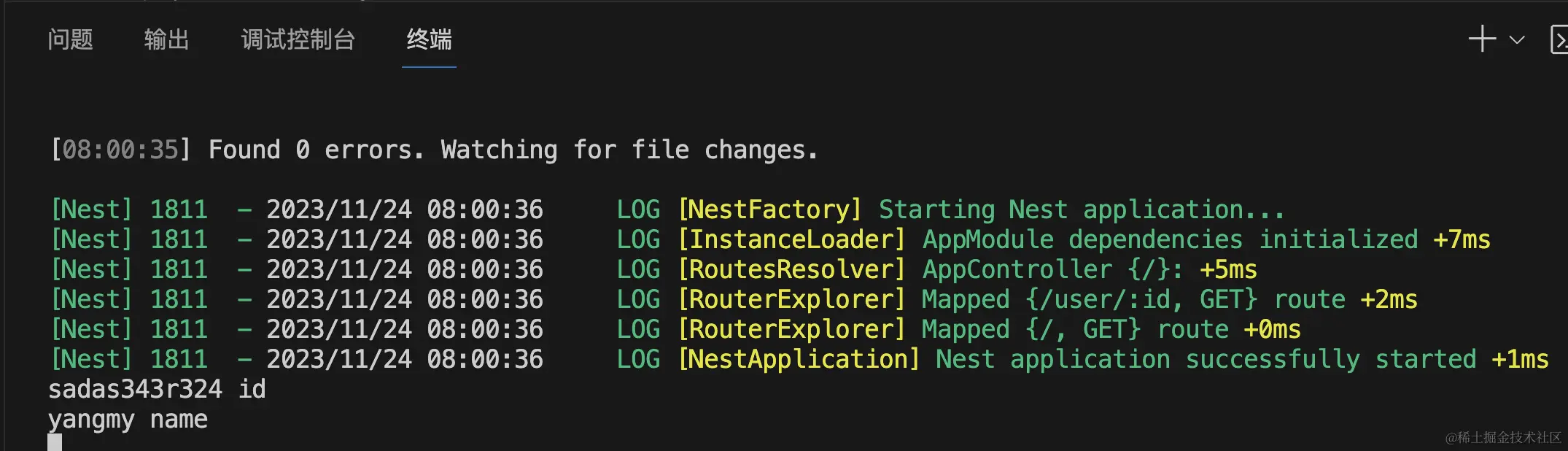Open the terminal launch profile dropdown chevron
Image resolution: width=1568 pixels, height=451 pixels.
coord(1517,39)
